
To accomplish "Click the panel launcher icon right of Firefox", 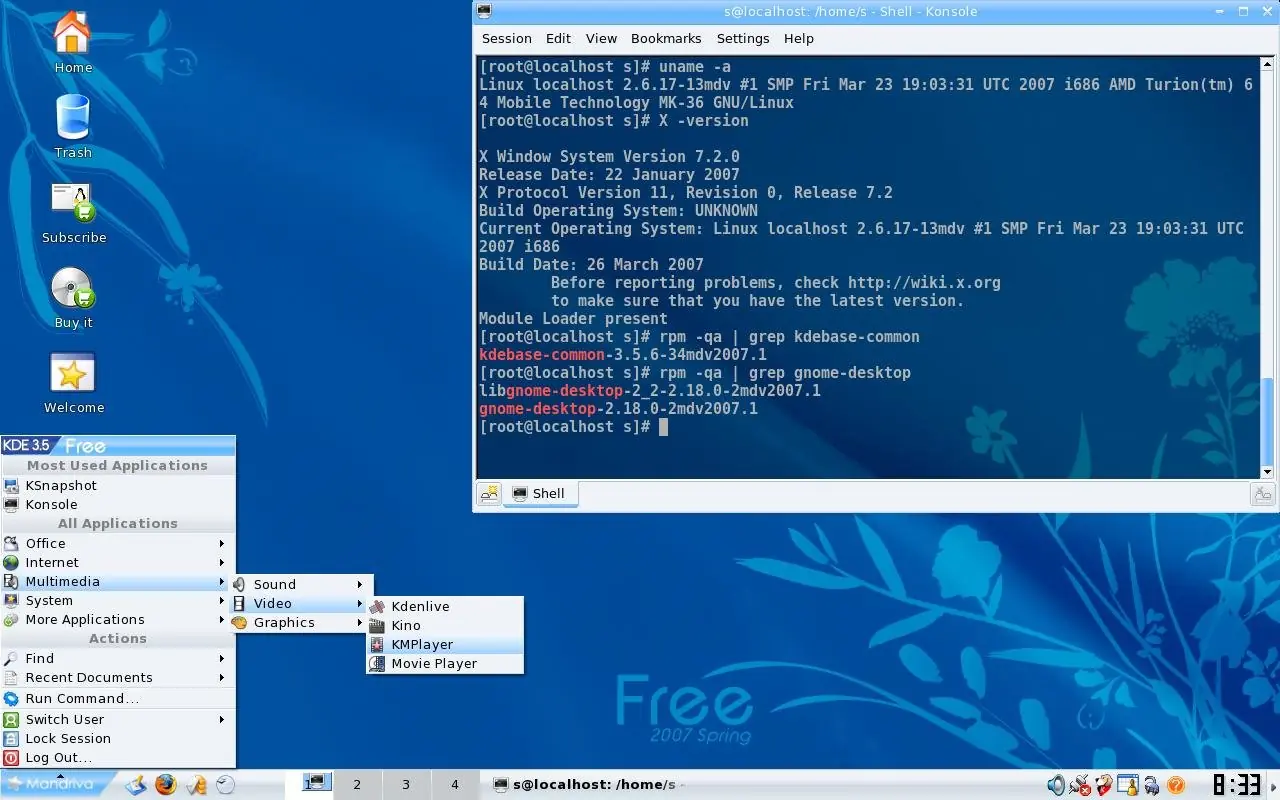I will coord(196,785).
